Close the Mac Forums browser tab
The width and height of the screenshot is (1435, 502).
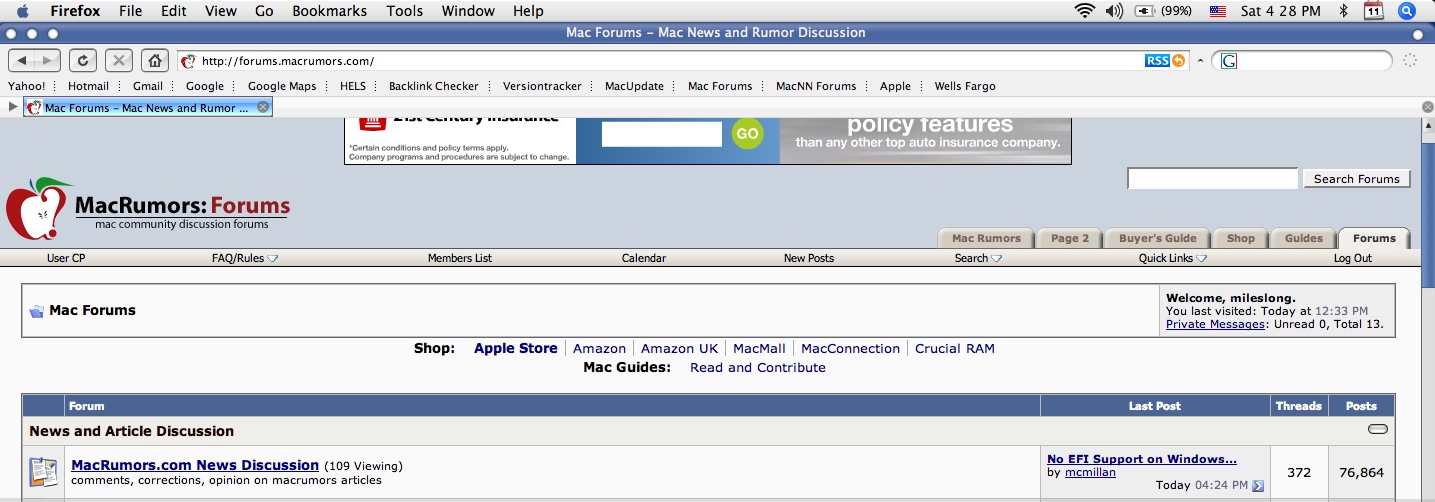pos(263,107)
